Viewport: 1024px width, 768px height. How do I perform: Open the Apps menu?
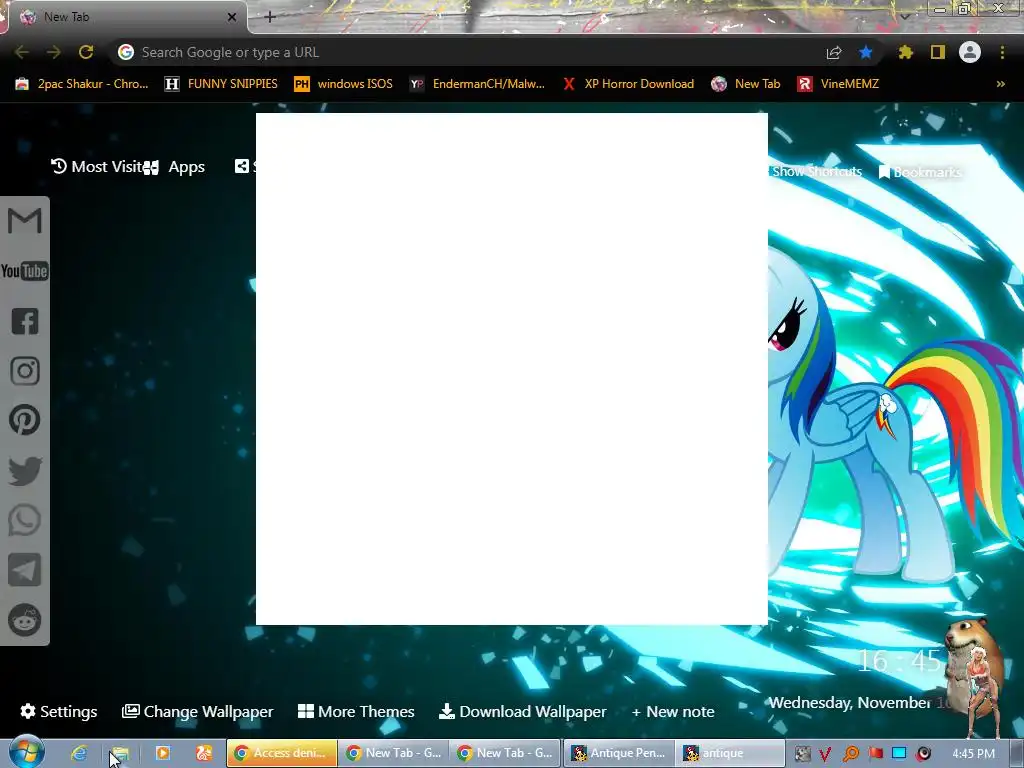(174, 167)
